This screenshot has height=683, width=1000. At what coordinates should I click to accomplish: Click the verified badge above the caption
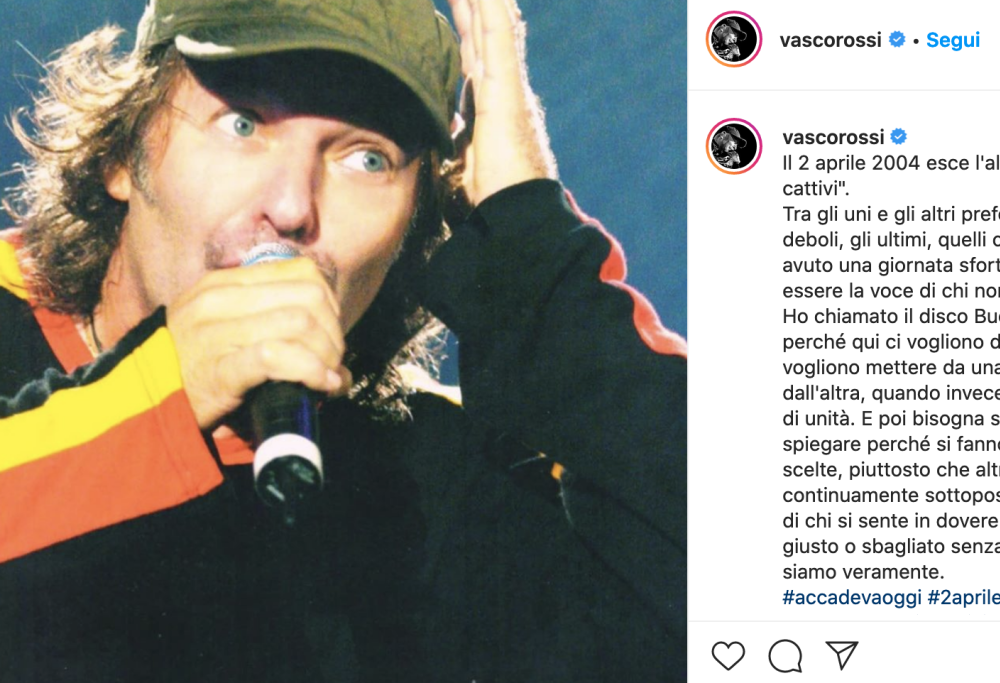coord(899,136)
